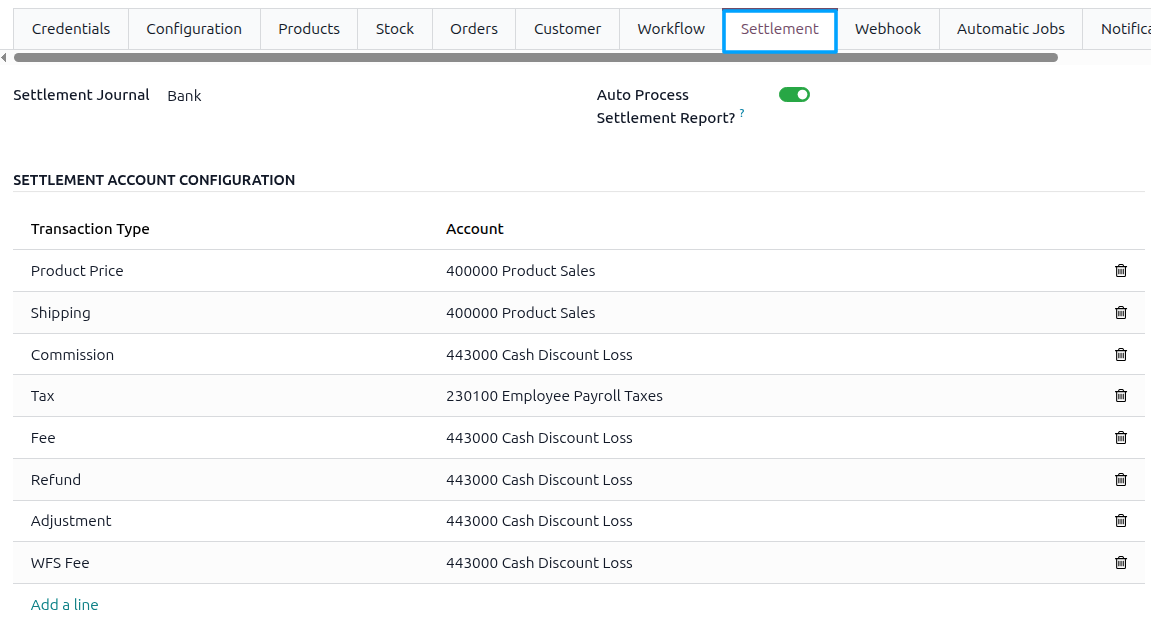Change the Adjustment row account
This screenshot has height=618, width=1151.
[x=539, y=520]
